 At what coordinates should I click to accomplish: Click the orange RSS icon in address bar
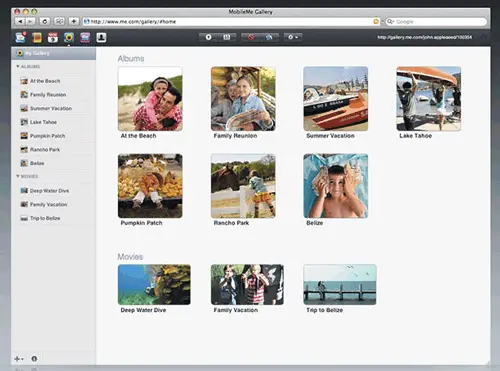tap(376, 22)
